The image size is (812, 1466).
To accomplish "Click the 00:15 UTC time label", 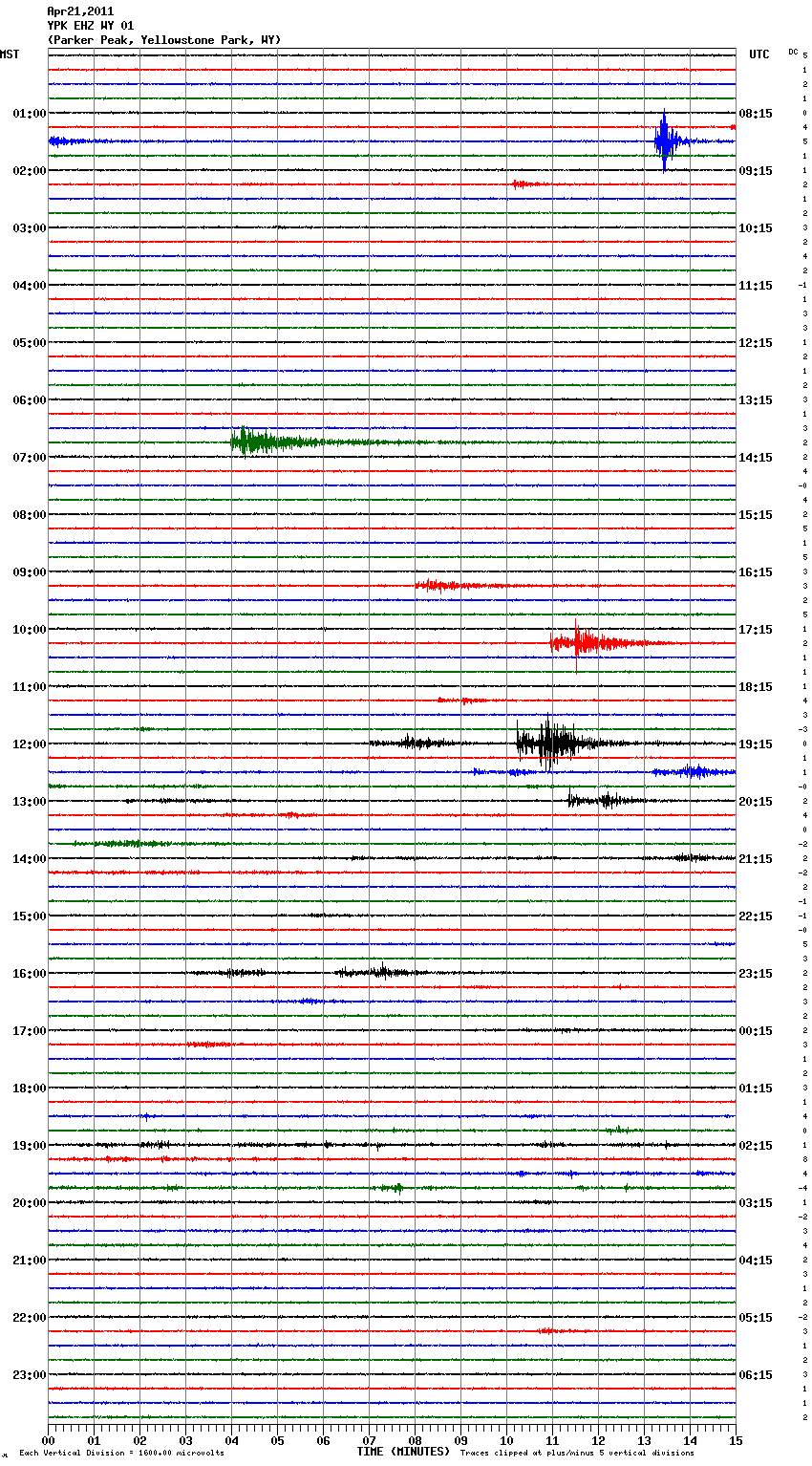I will (x=756, y=1031).
